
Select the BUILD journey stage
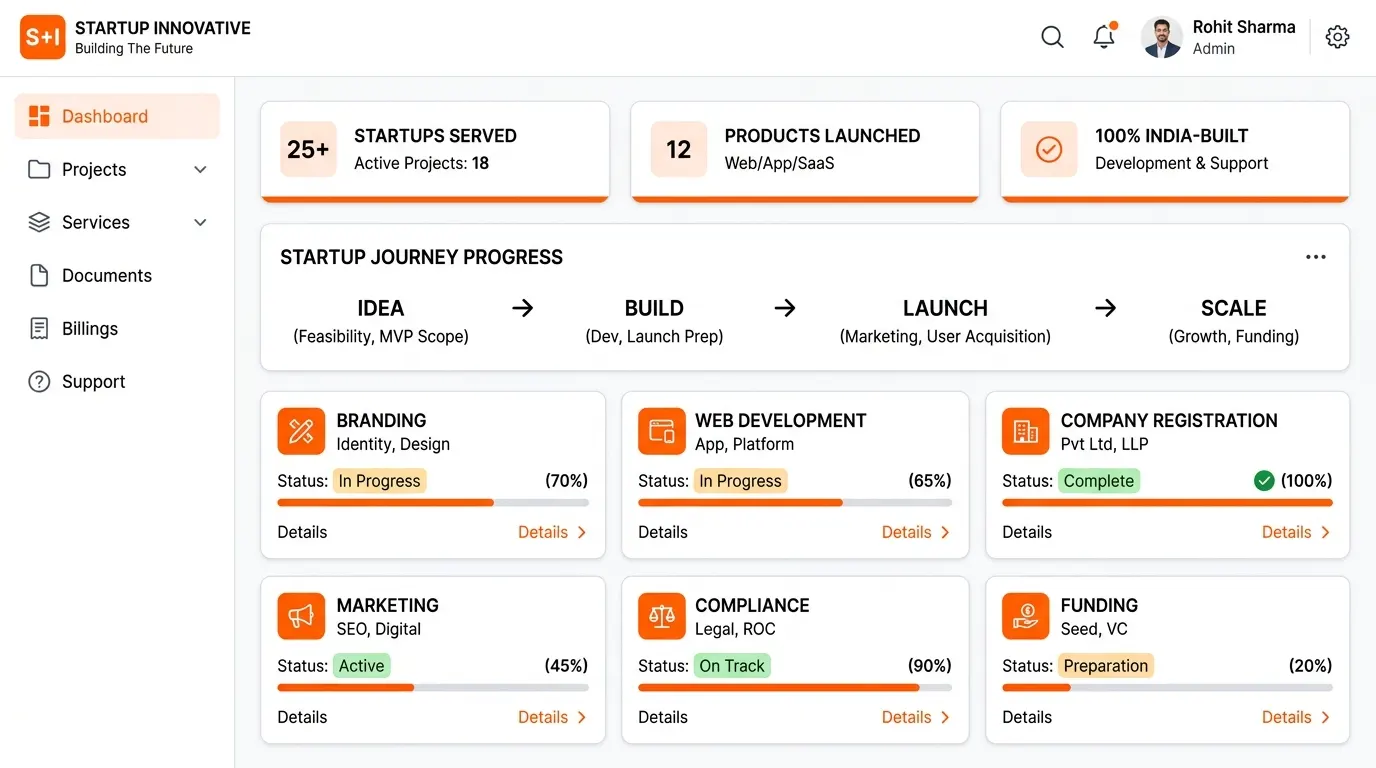pyautogui.click(x=654, y=321)
